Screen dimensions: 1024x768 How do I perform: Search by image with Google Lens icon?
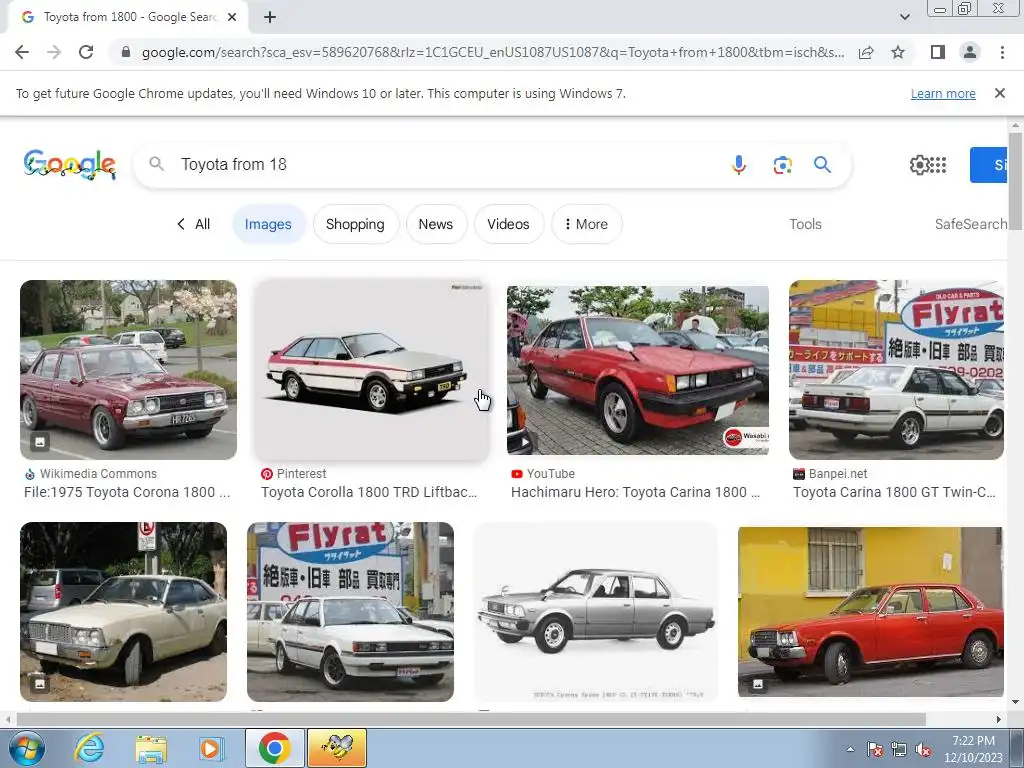[782, 165]
